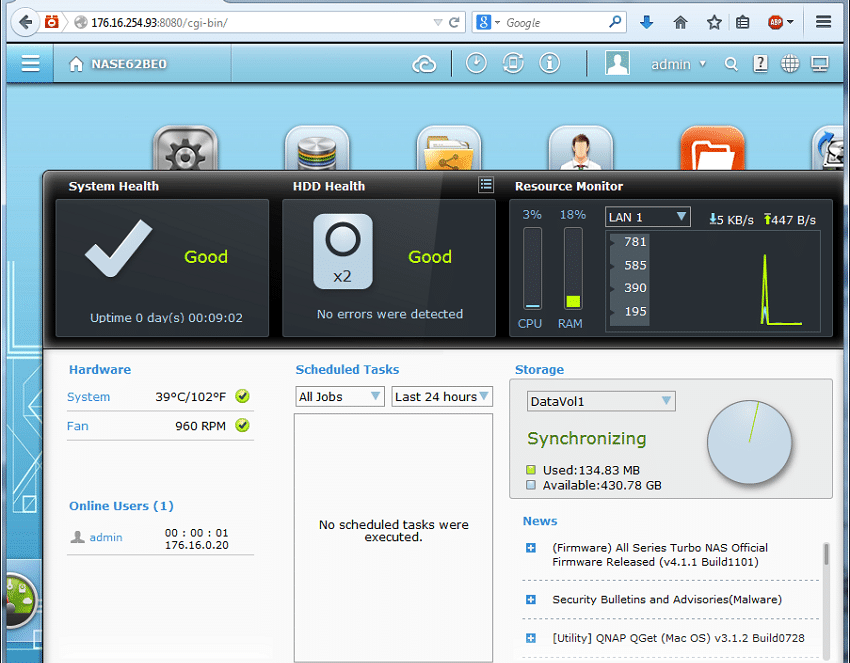Click the network traffic graph

pyautogui.click(x=713, y=280)
